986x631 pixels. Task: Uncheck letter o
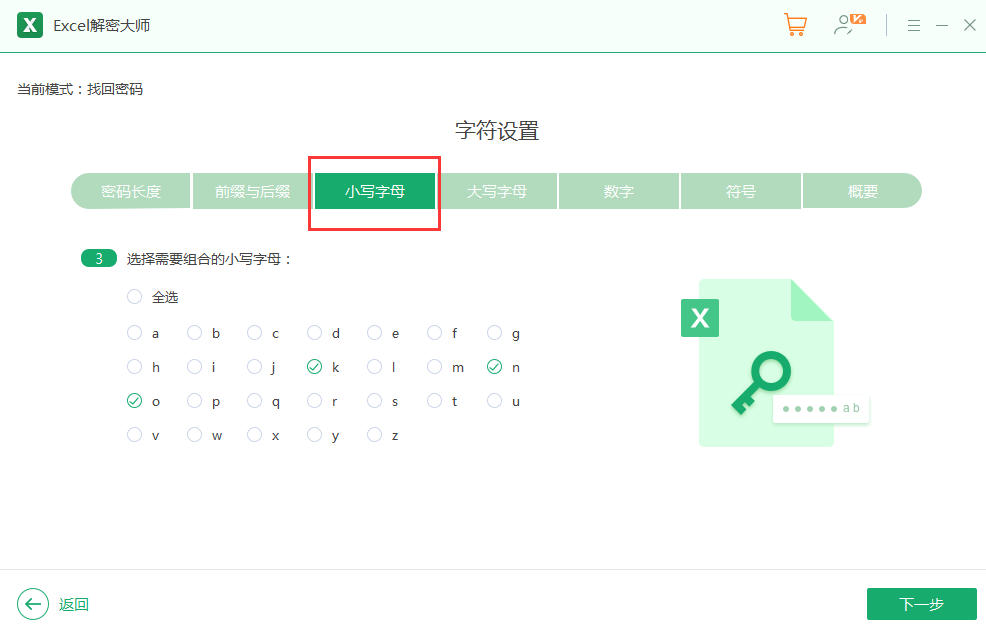pyautogui.click(x=135, y=401)
